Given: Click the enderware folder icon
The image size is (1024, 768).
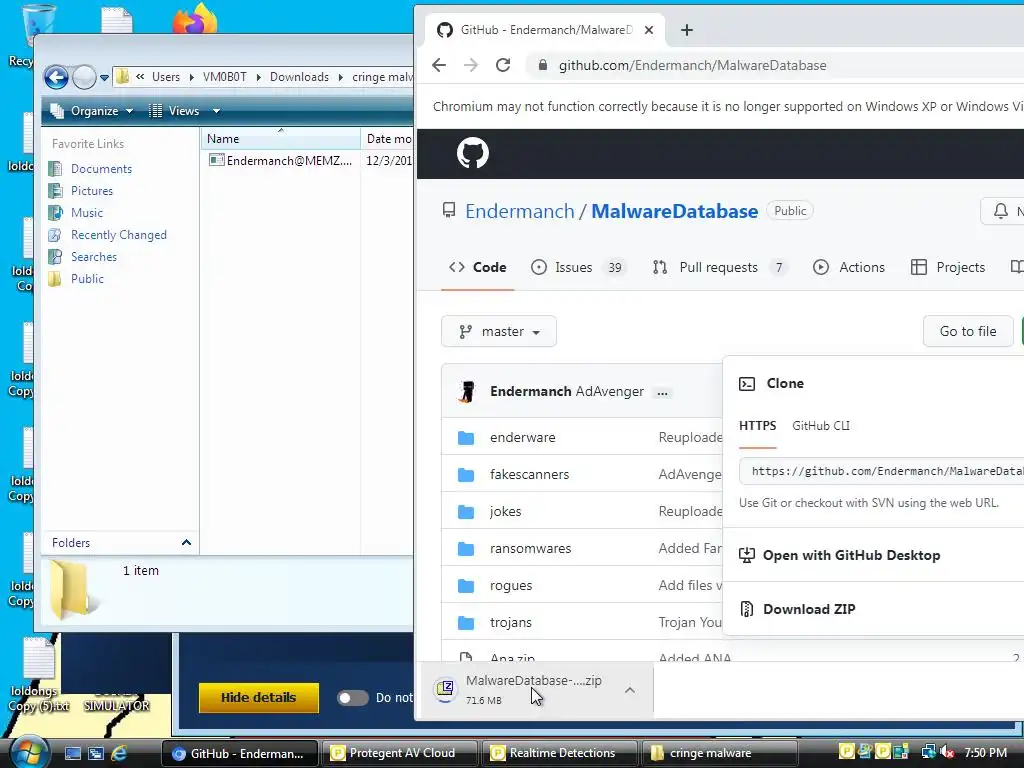Looking at the screenshot, I should point(466,438).
